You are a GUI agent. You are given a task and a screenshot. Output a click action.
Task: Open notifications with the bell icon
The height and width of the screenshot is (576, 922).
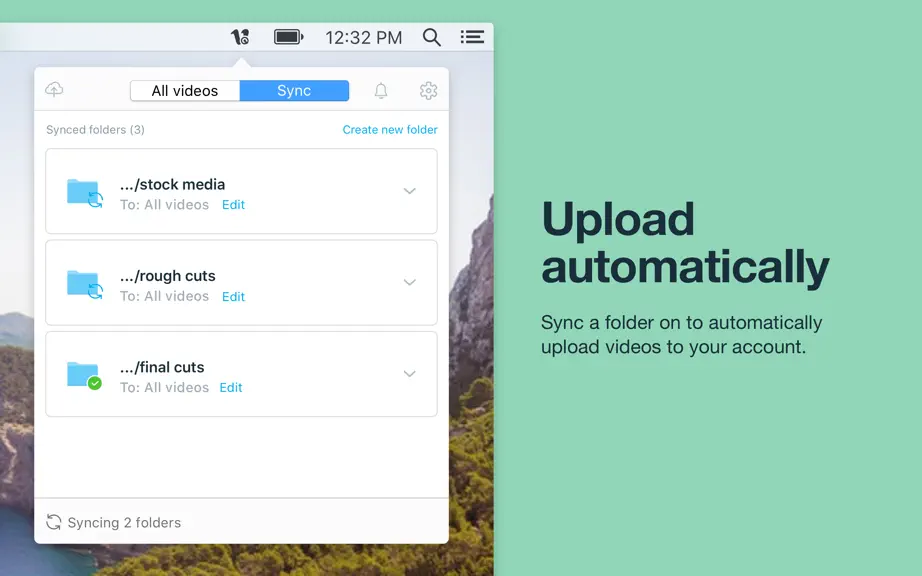(381, 91)
